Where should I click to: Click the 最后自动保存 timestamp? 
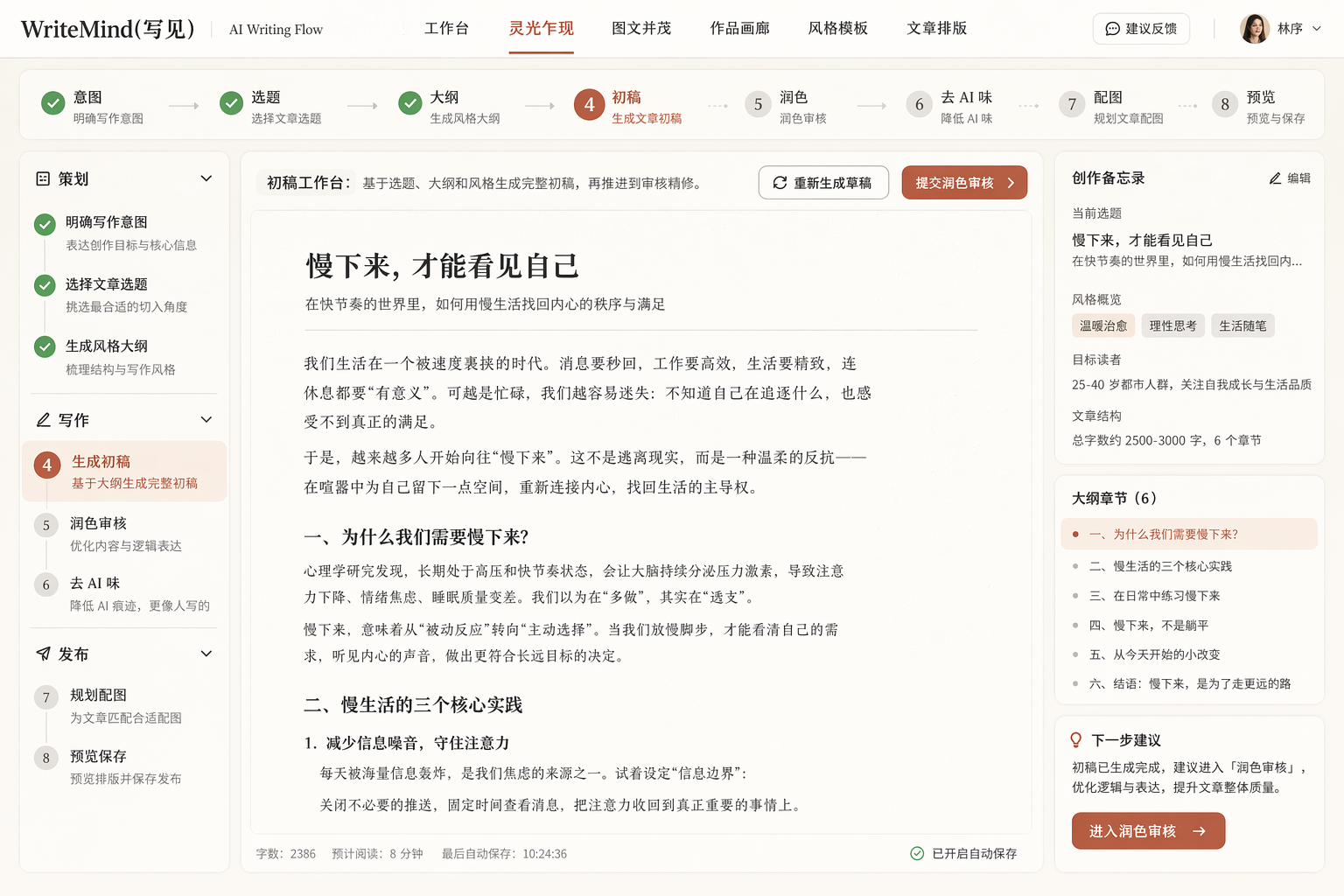click(x=504, y=854)
